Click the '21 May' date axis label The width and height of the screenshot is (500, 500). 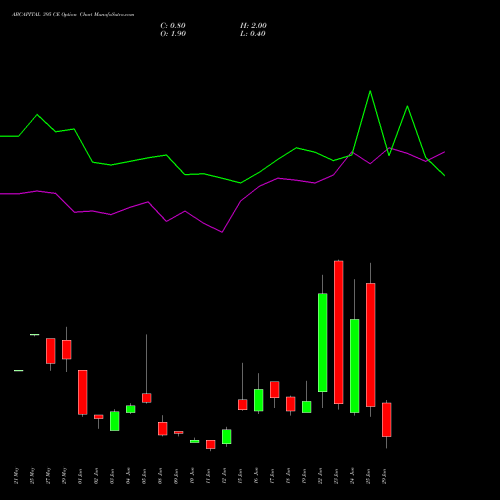point(16,476)
